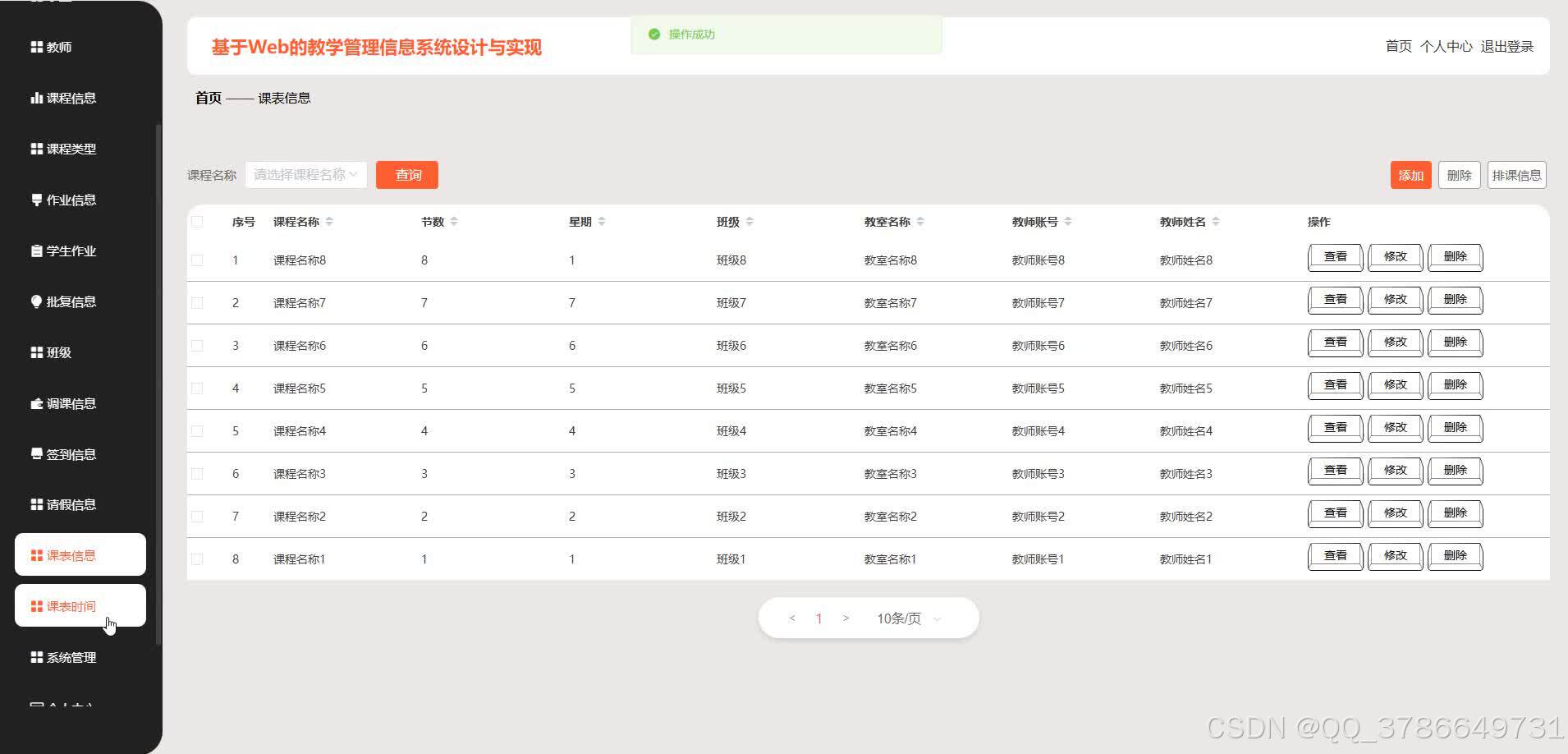This screenshot has height=754, width=1568.
Task: Click the sidebar vertical scrollbar
Action: click(158, 384)
